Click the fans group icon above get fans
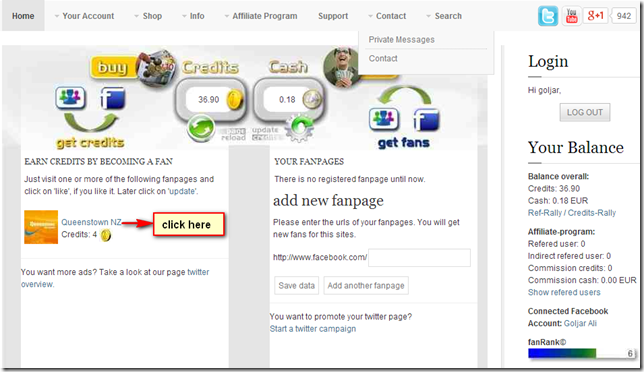Viewport: 644px width, 372px height. 384,119
